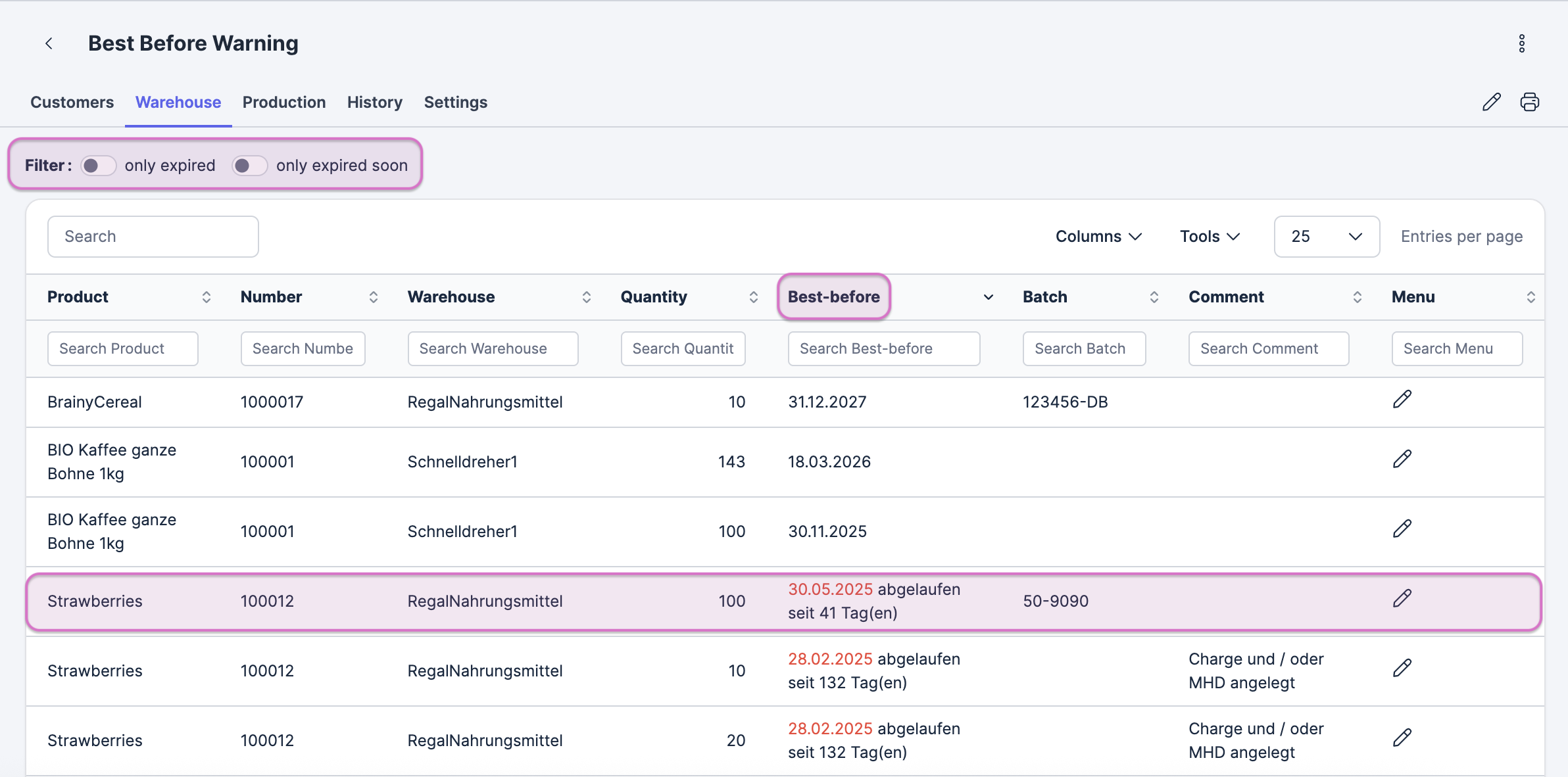The image size is (1568, 777).
Task: Click the Best-before column header
Action: coord(833,297)
